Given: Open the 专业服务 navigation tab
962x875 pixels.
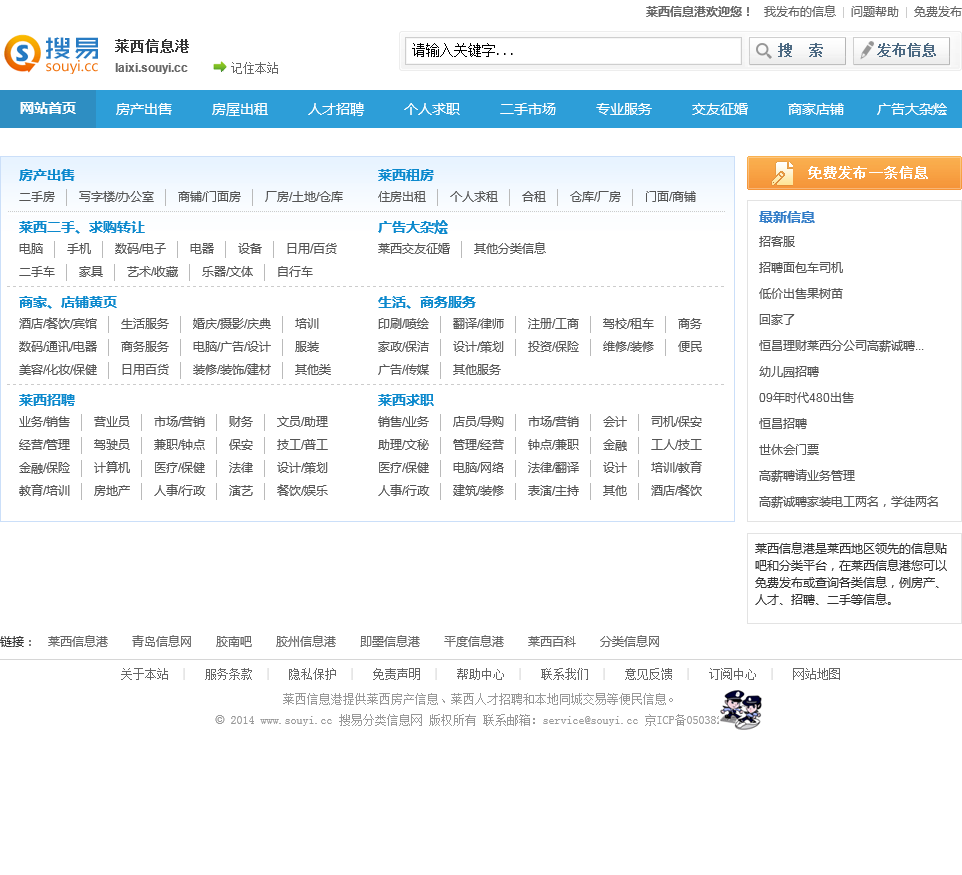Looking at the screenshot, I should 624,109.
